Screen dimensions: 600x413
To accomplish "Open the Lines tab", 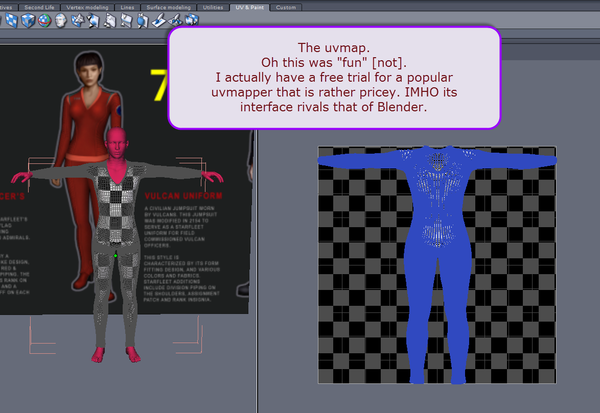I will [x=127, y=7].
